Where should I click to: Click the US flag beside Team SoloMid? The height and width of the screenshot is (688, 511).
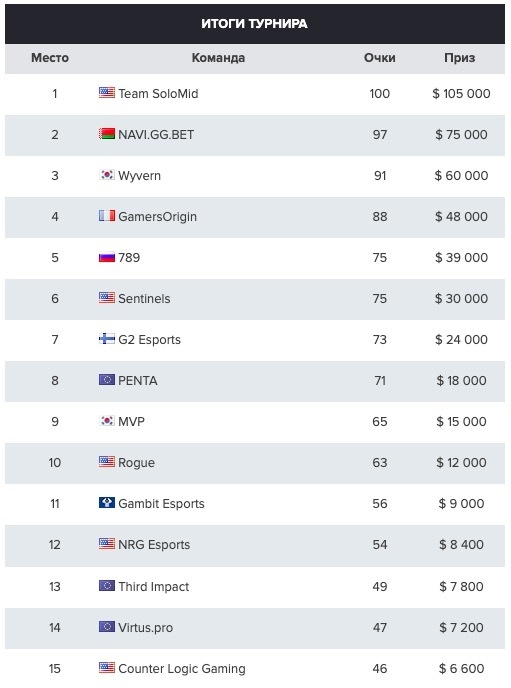pyautogui.click(x=107, y=92)
